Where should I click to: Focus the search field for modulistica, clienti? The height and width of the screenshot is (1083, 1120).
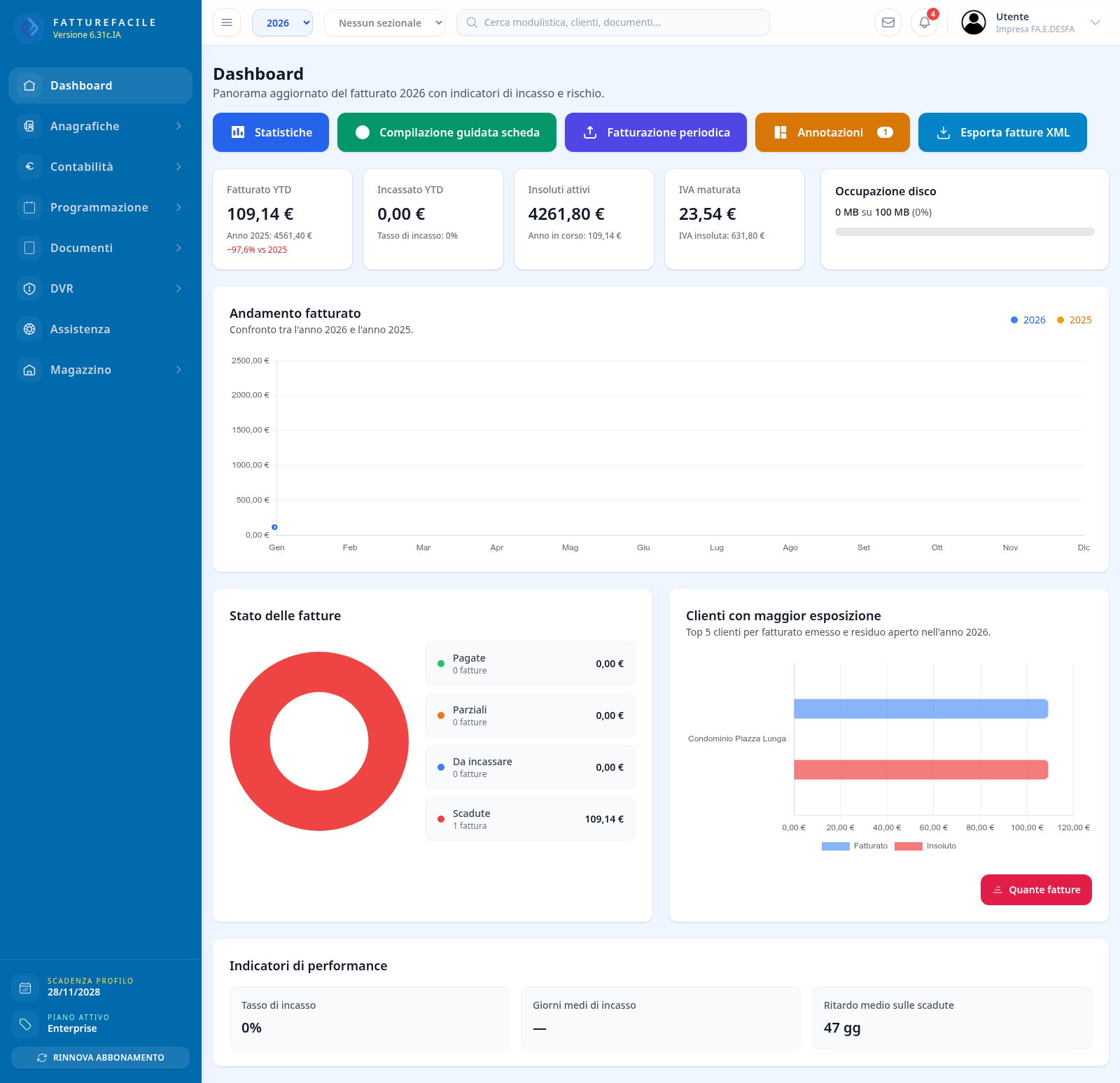click(x=613, y=22)
